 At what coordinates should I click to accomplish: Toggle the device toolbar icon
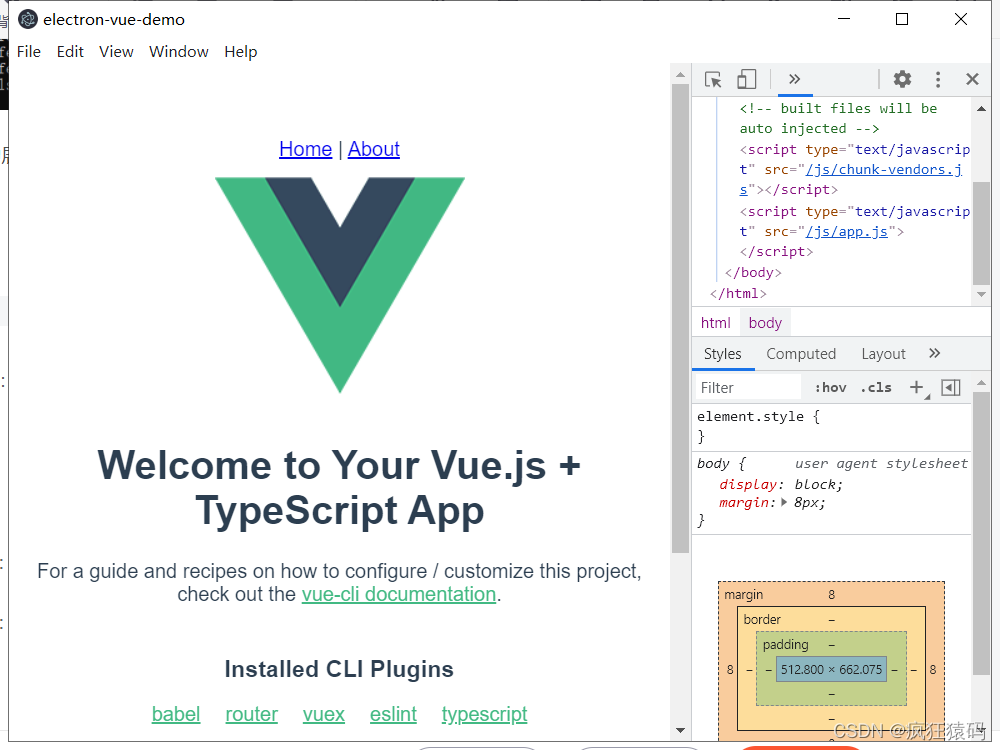746,80
